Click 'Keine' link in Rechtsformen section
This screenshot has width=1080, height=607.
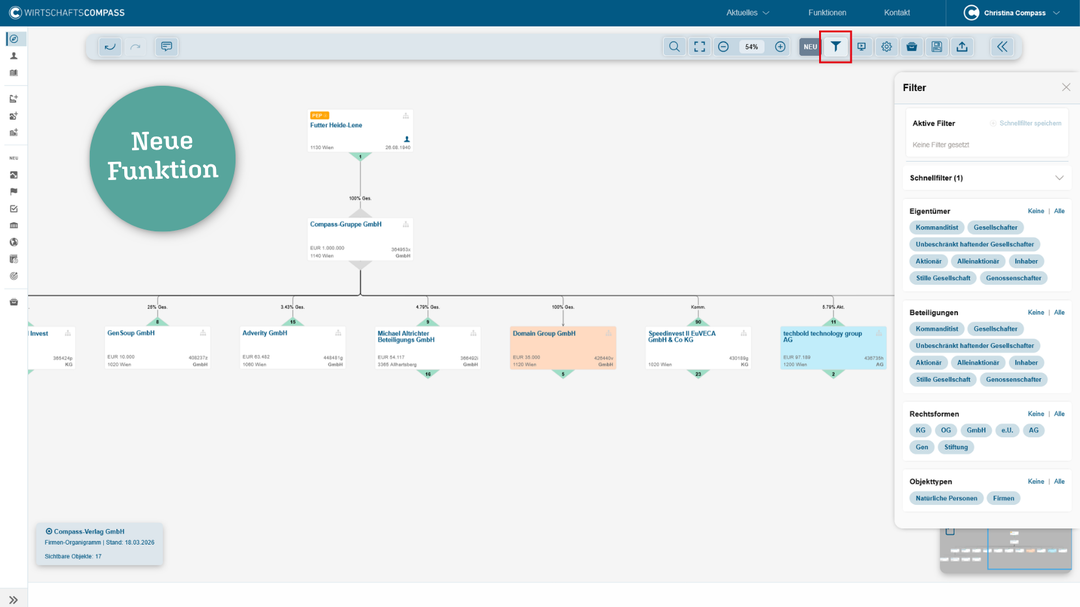pos(1035,414)
